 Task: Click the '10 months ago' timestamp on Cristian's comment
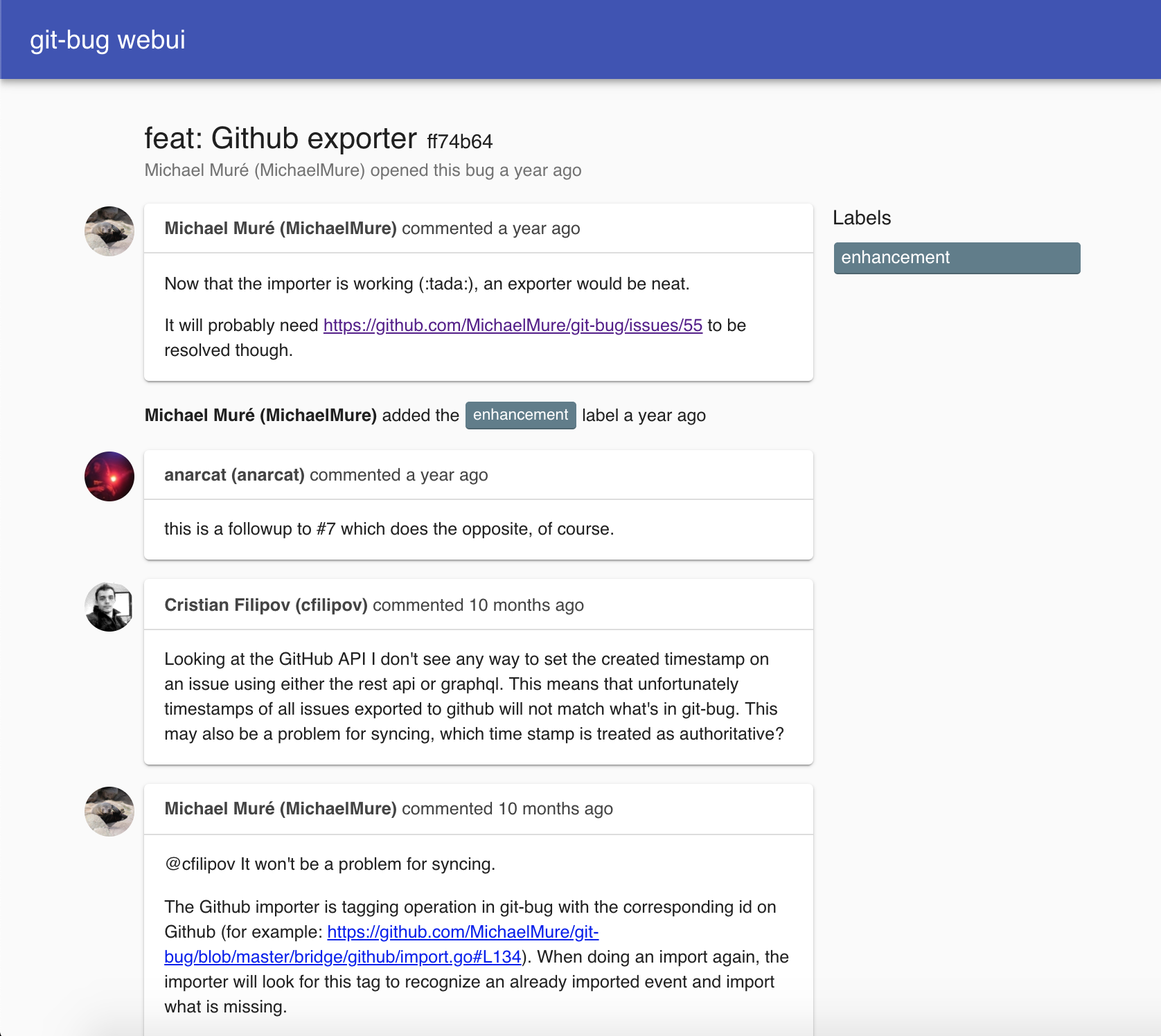[x=526, y=605]
